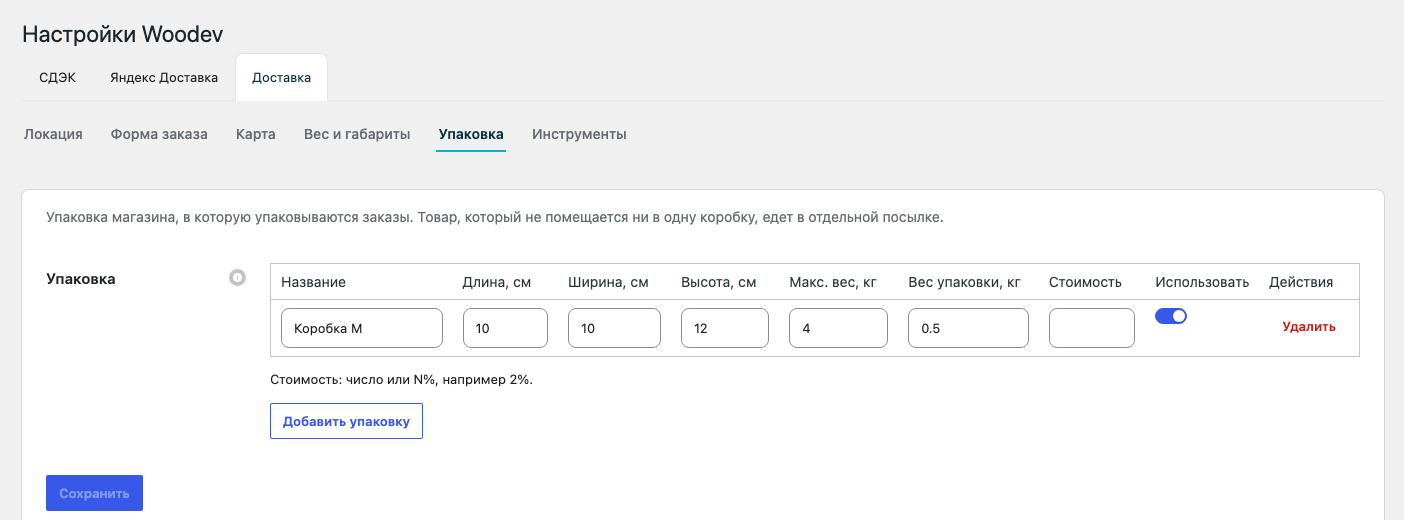1404x520 pixels.
Task: Click the Сохранить button
Action: tap(94, 493)
